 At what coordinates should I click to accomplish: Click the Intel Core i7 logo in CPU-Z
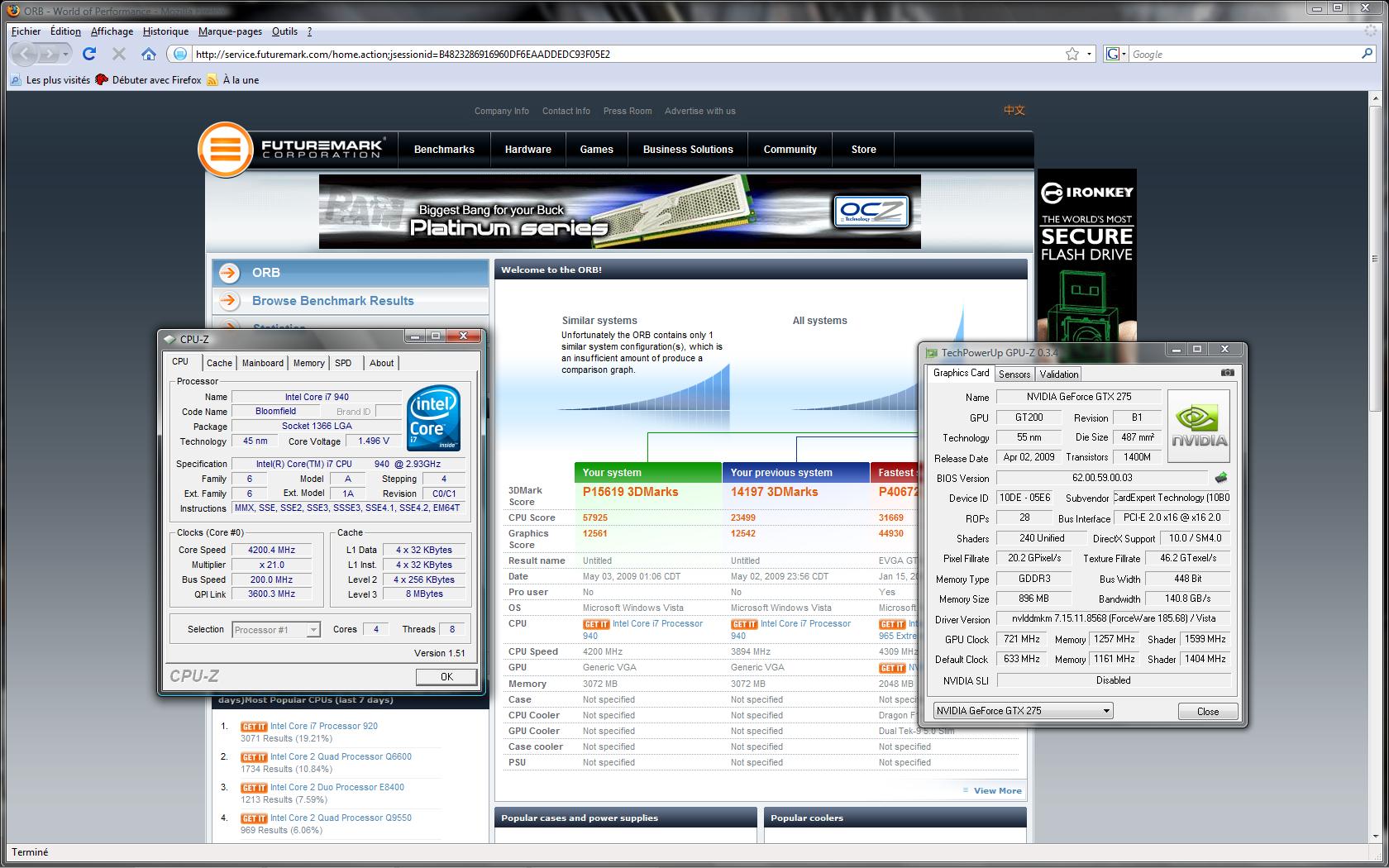click(x=433, y=418)
